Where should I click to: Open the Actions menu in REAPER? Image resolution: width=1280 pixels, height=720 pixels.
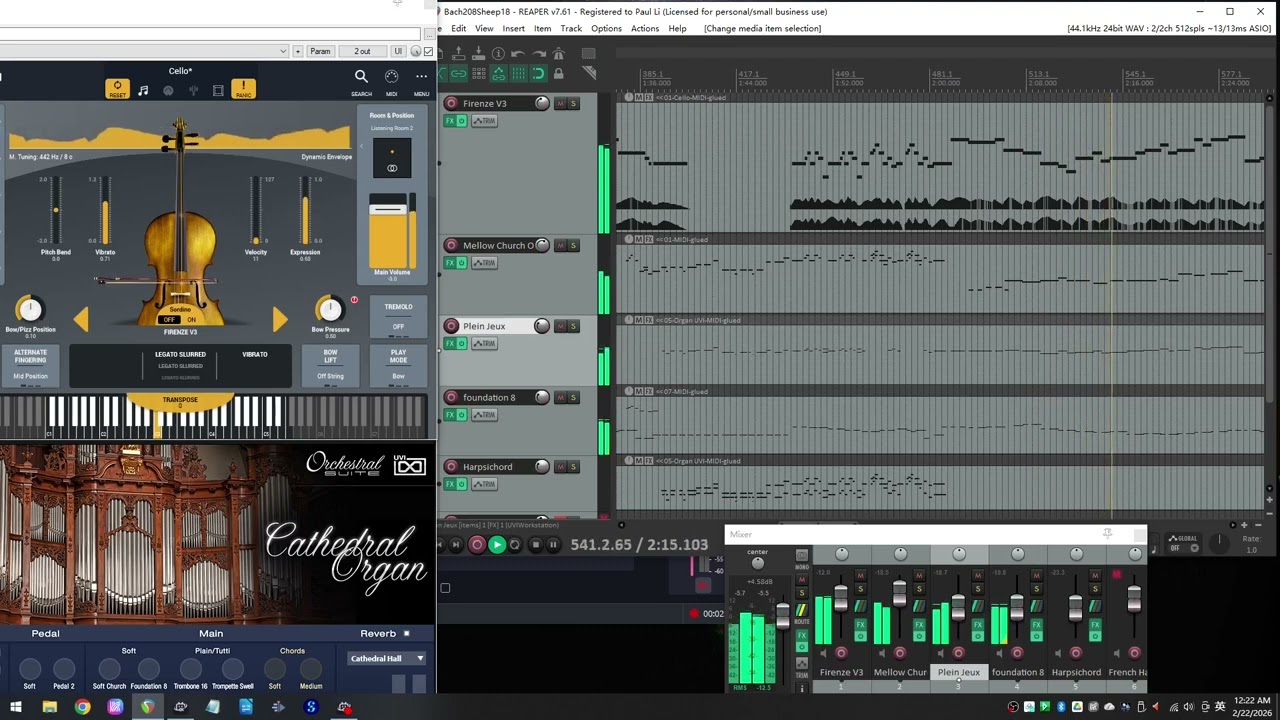pyautogui.click(x=645, y=28)
